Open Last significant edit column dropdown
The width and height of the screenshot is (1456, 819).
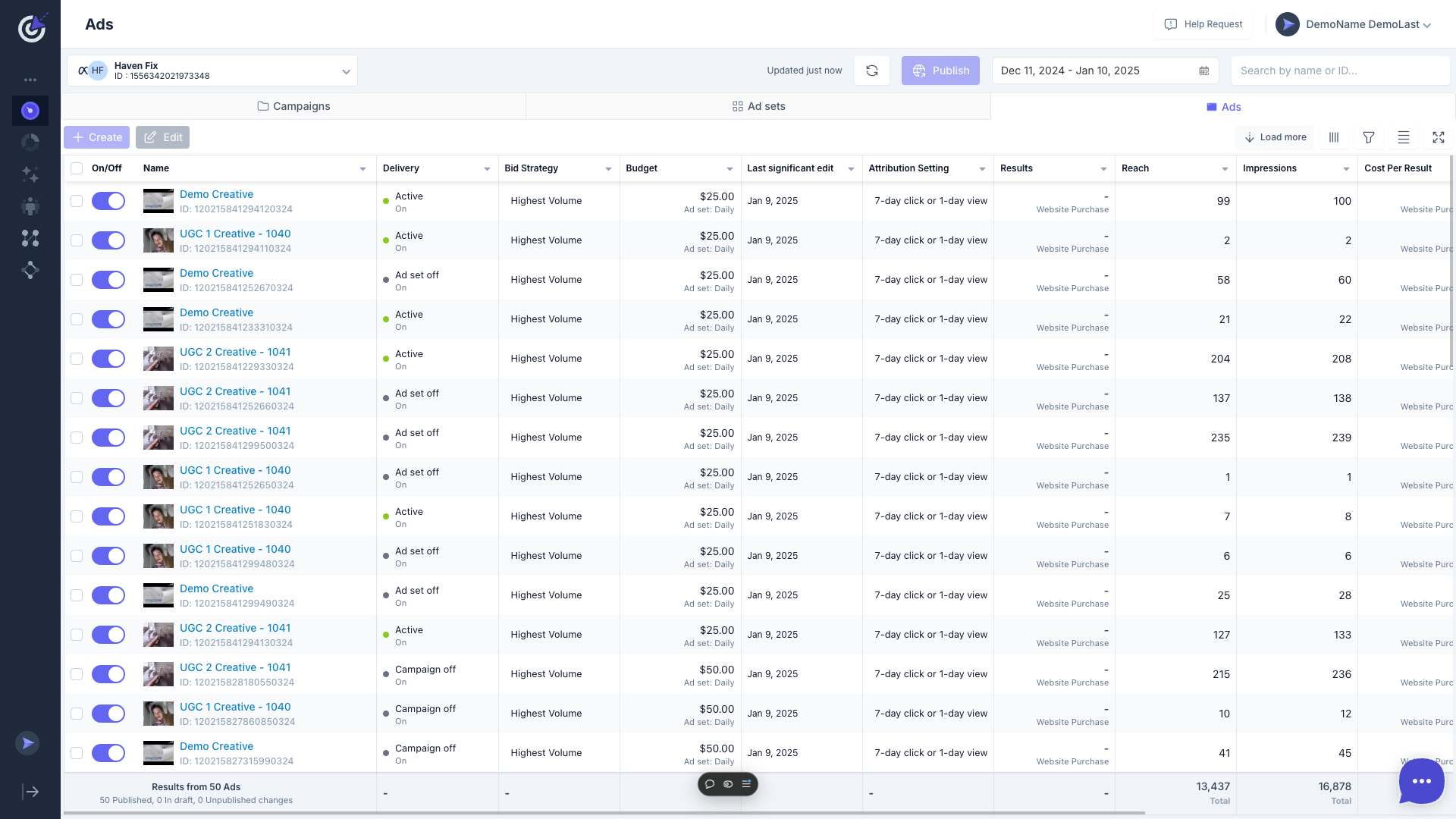tap(851, 168)
